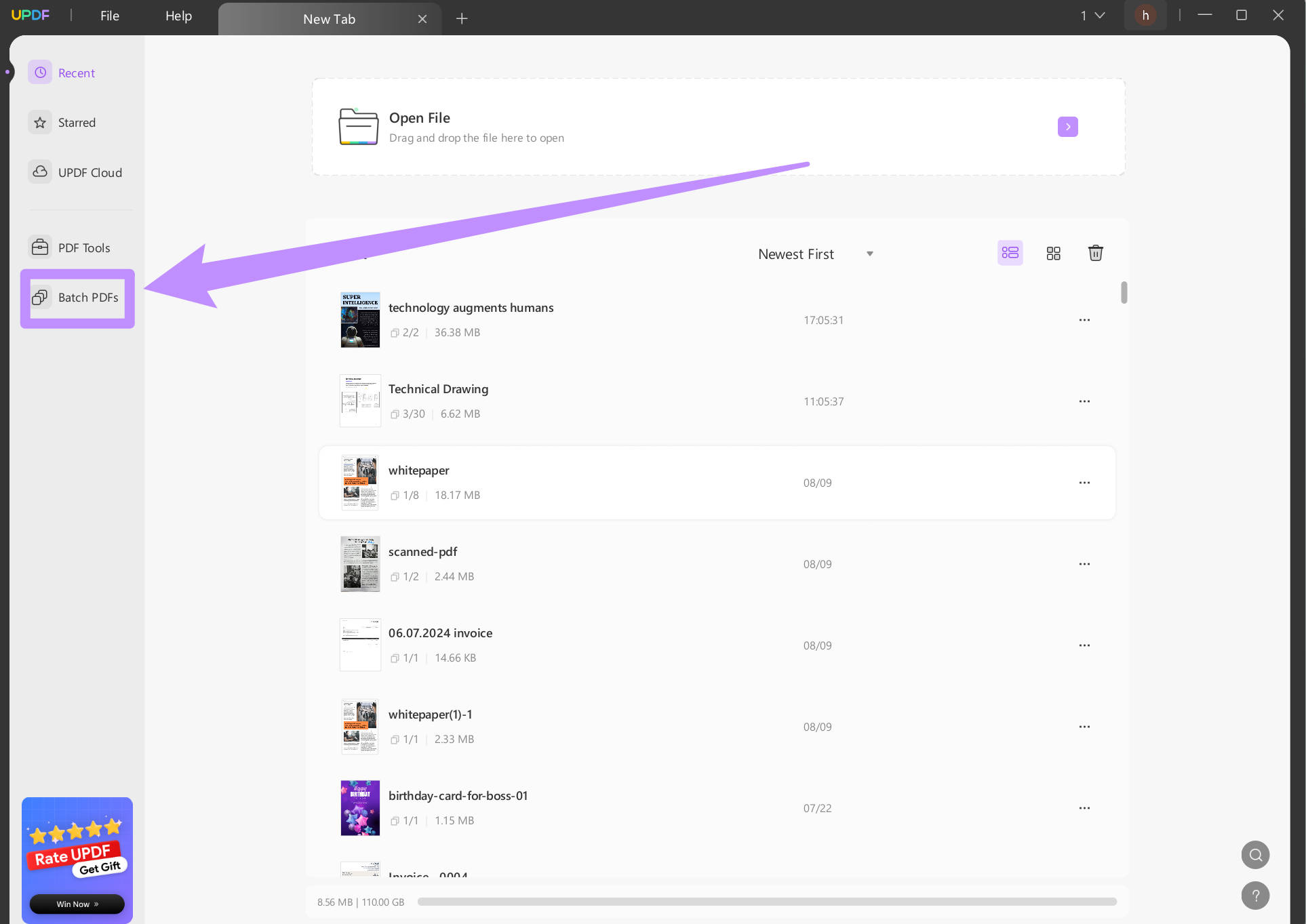Open Newest First sort dropdown
This screenshot has height=924, width=1306.
tap(815, 254)
